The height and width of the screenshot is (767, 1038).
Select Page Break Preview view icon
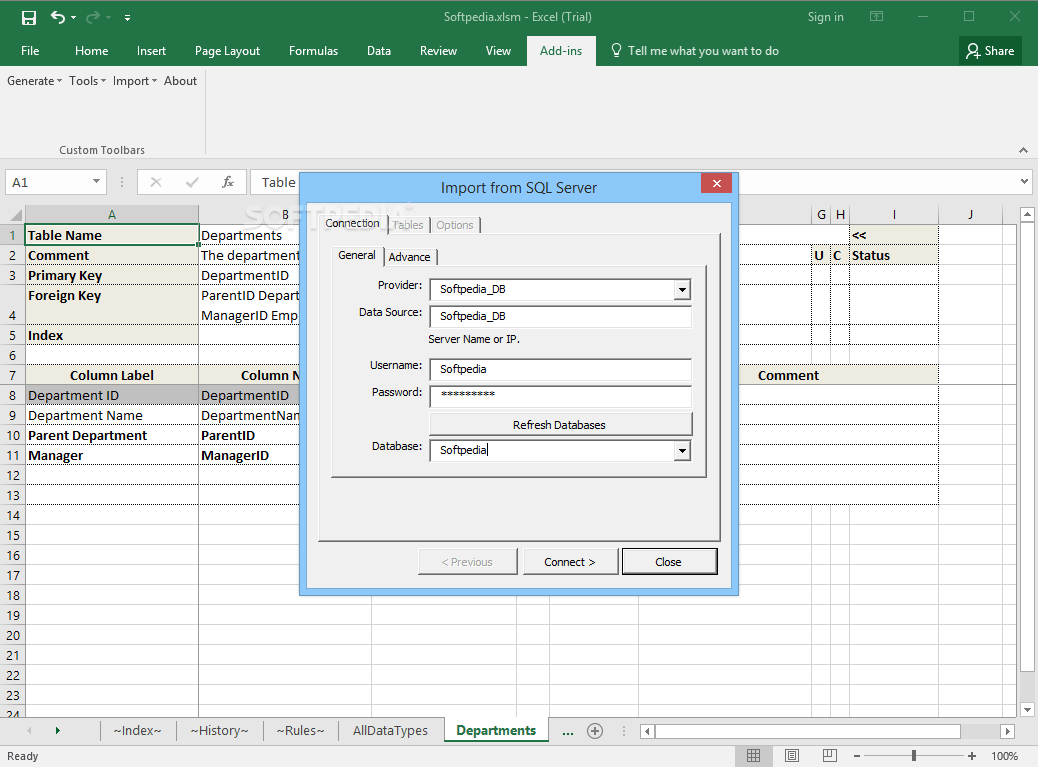[x=828, y=756]
